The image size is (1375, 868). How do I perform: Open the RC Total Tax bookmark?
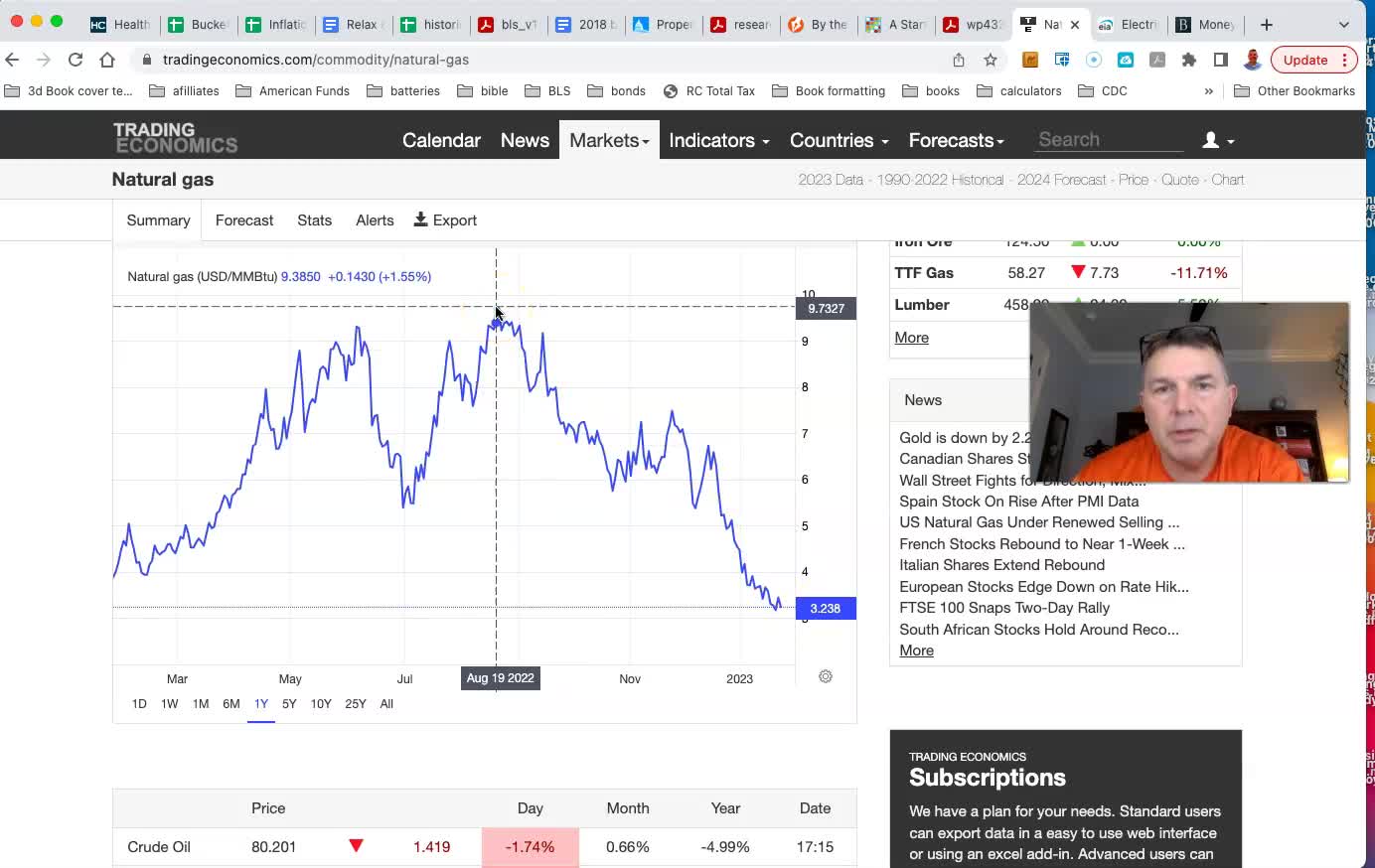click(709, 90)
